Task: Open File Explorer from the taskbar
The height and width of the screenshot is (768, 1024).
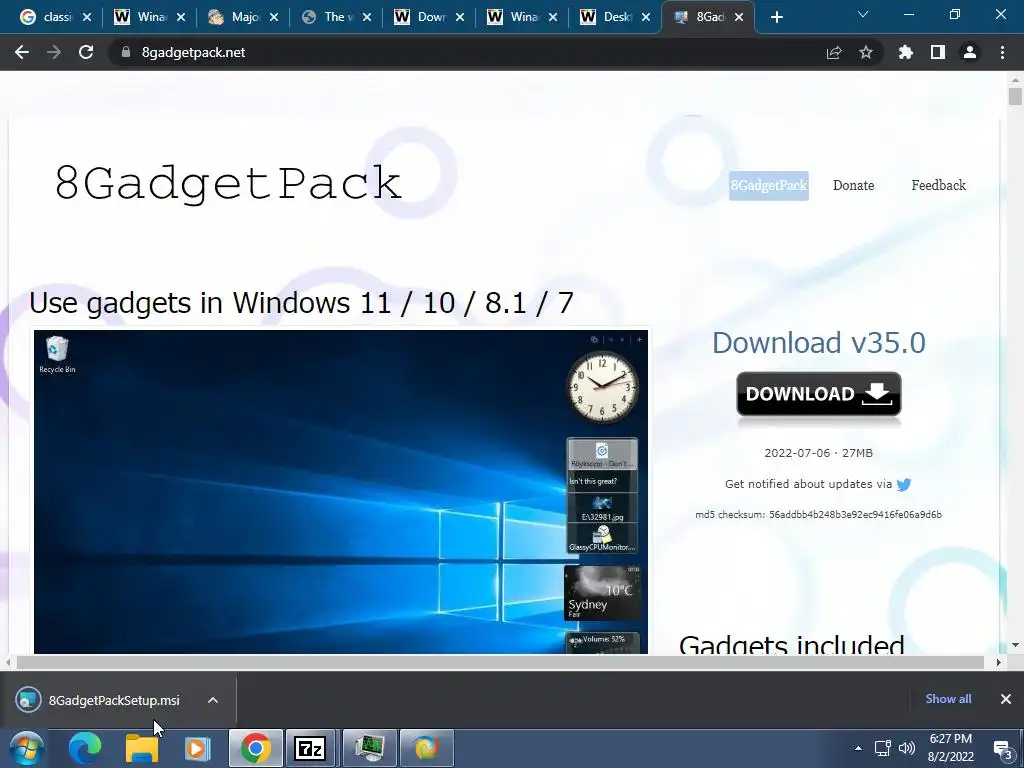Action: [141, 748]
